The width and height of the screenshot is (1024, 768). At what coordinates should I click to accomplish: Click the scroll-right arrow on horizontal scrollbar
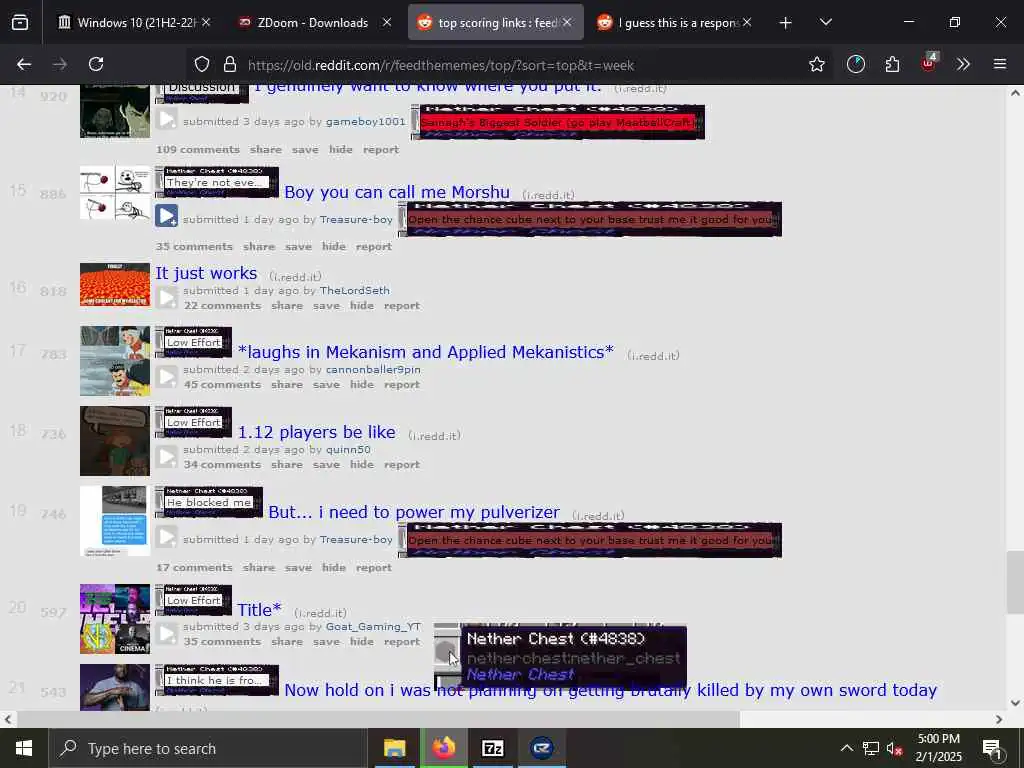[999, 719]
